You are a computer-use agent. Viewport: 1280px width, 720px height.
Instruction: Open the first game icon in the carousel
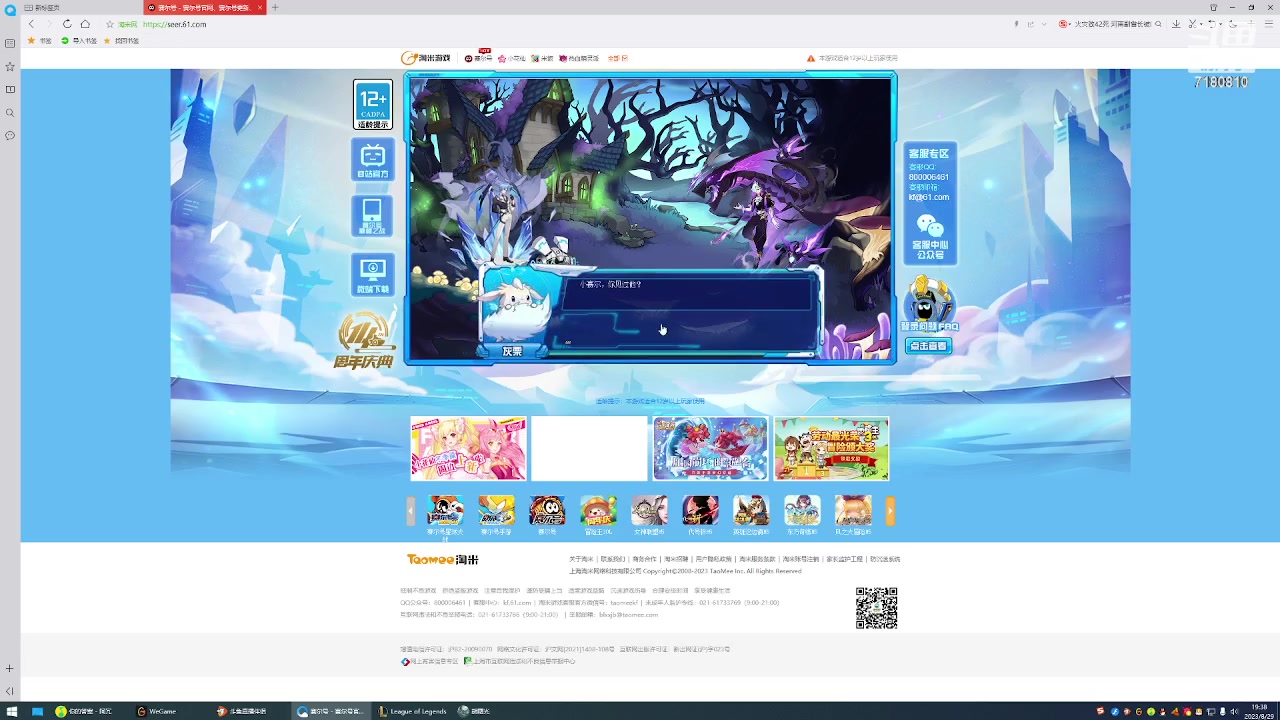445,510
